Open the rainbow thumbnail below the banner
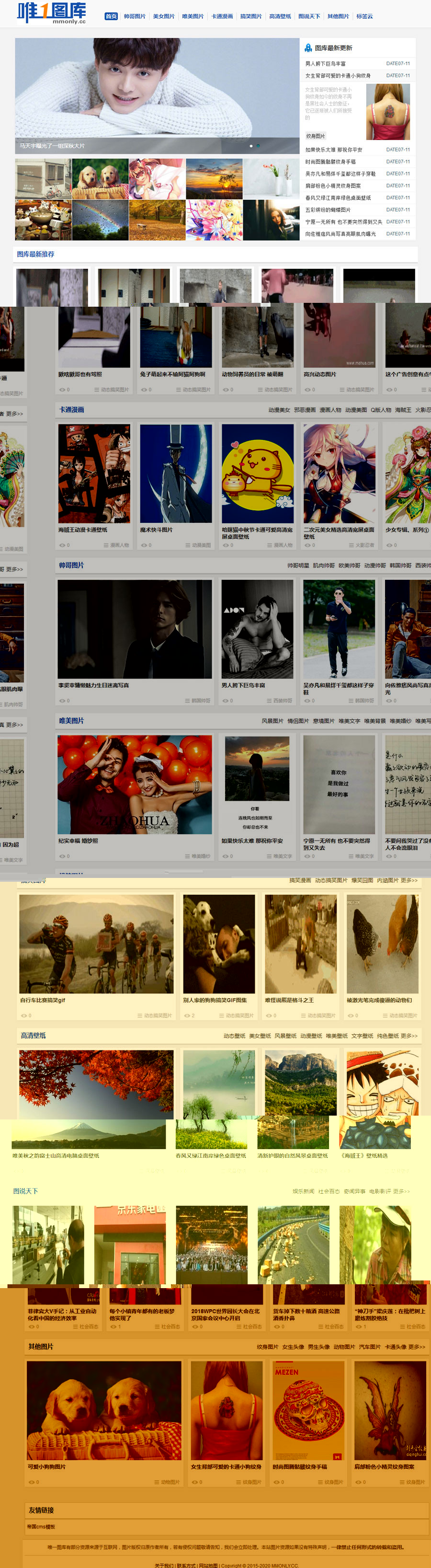431x1568 pixels. tap(100, 220)
